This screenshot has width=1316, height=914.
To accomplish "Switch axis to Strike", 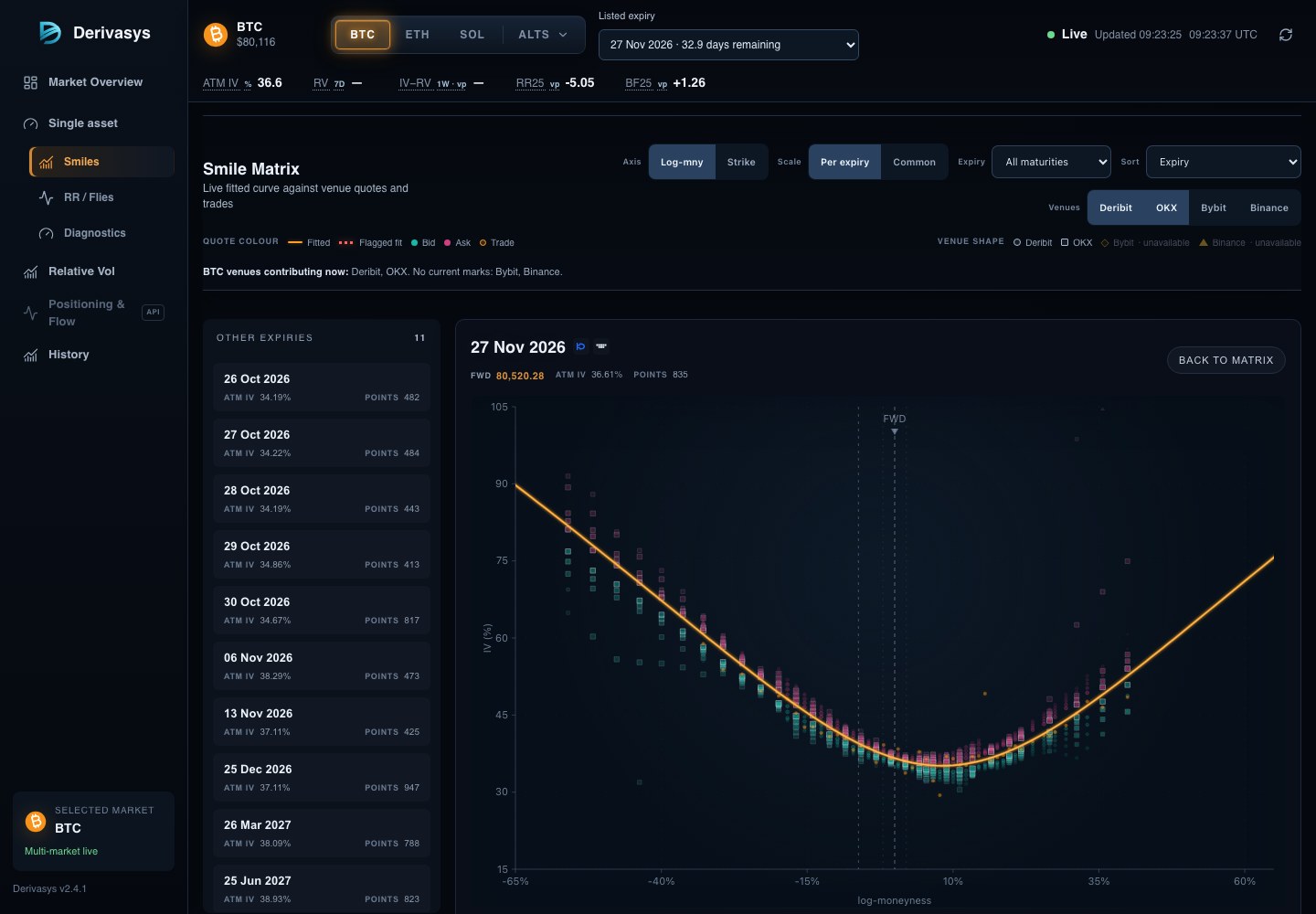I will [x=741, y=162].
